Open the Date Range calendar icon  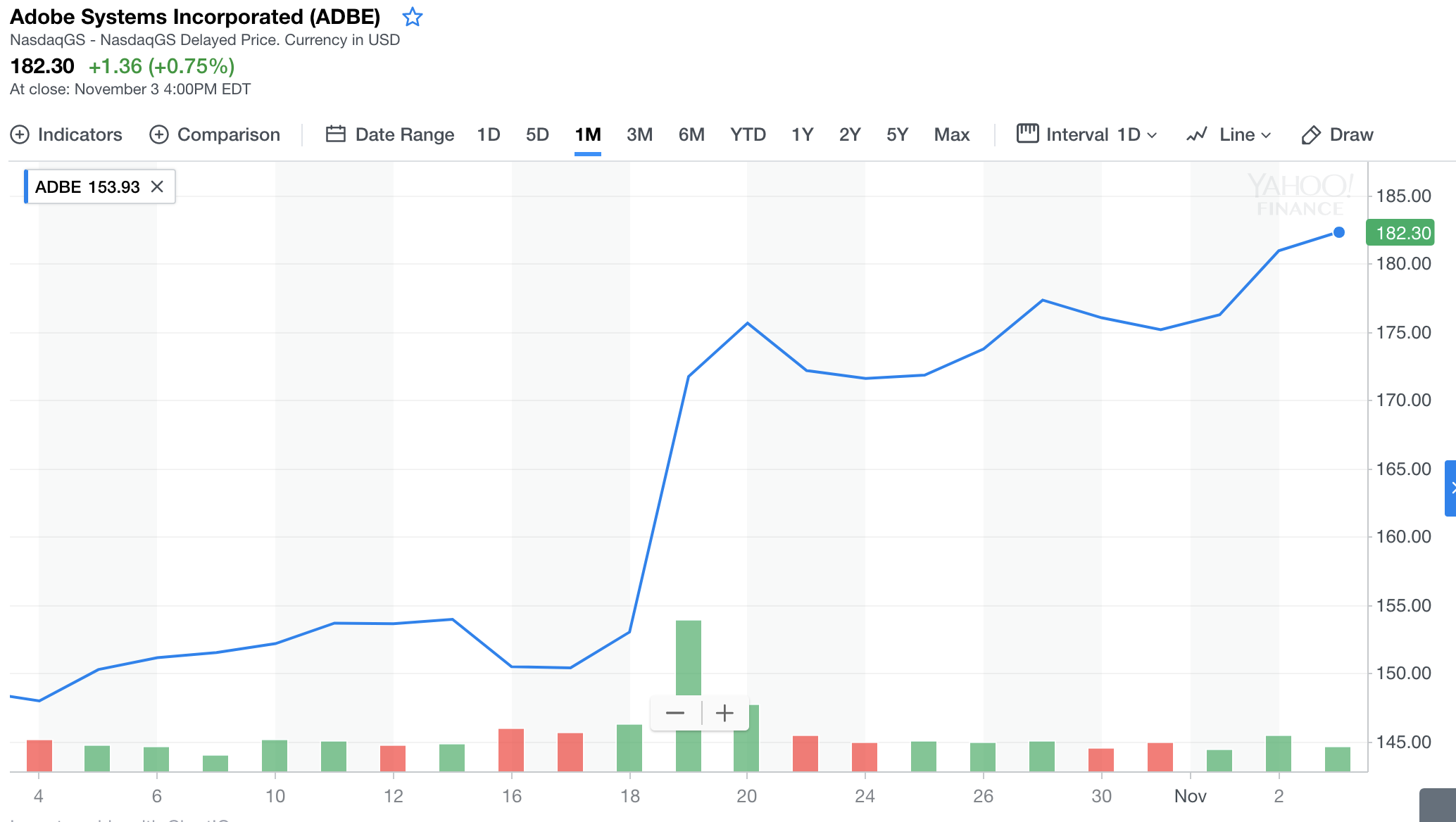pos(336,134)
